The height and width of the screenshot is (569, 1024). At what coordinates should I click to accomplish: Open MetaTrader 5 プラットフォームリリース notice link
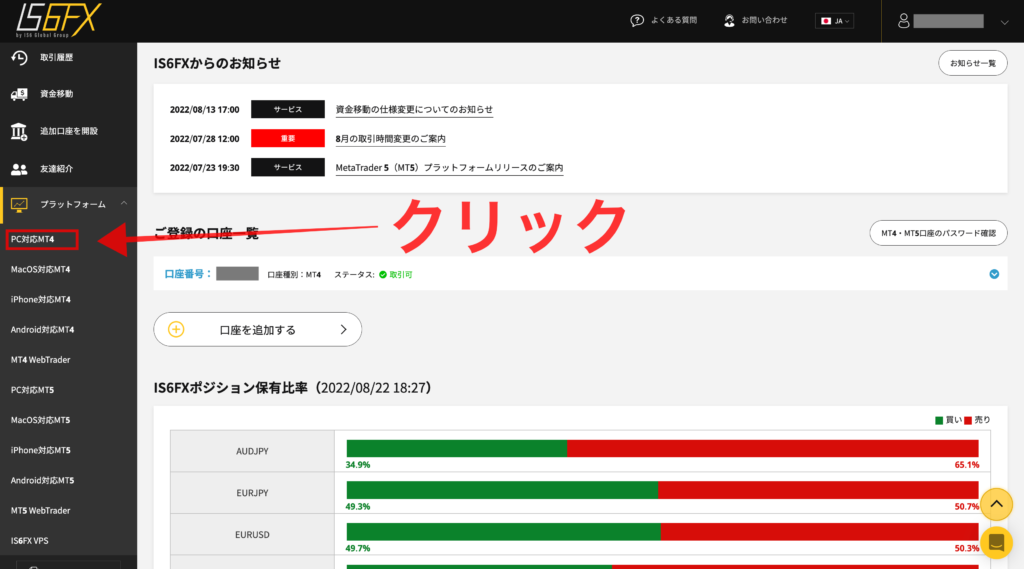[449, 168]
